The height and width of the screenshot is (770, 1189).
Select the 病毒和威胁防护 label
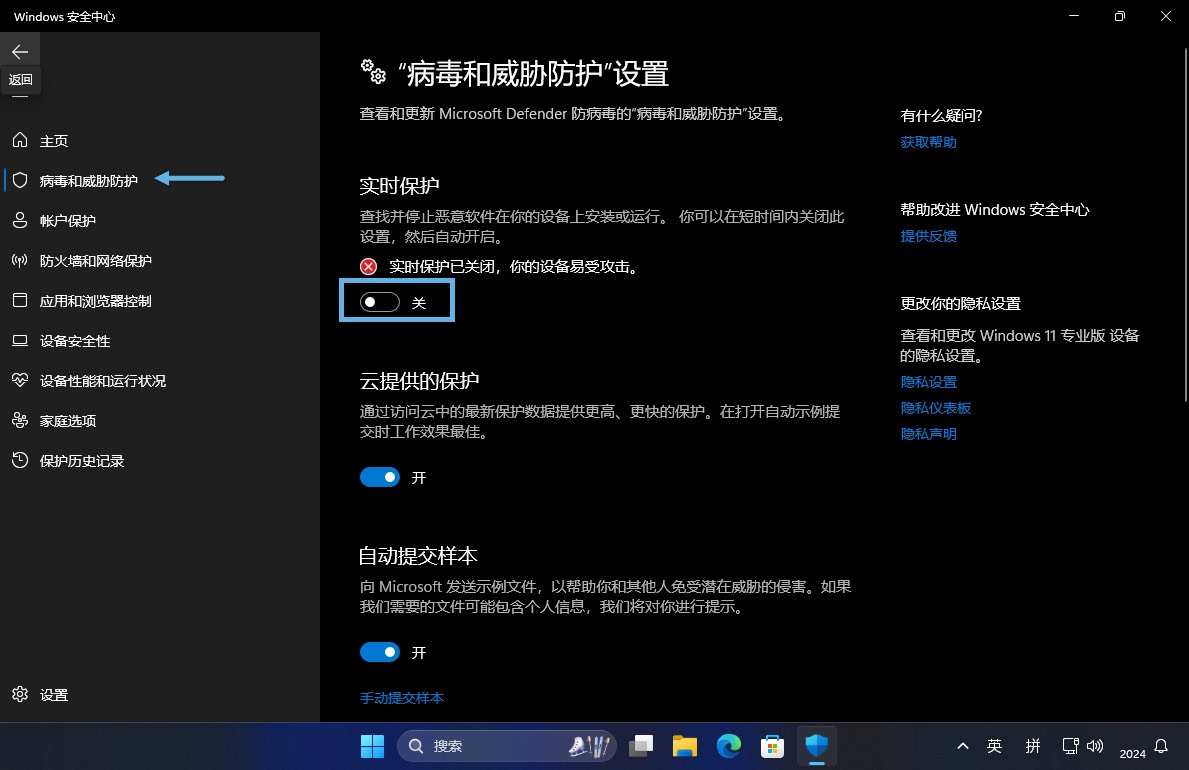pyautogui.click(x=89, y=181)
